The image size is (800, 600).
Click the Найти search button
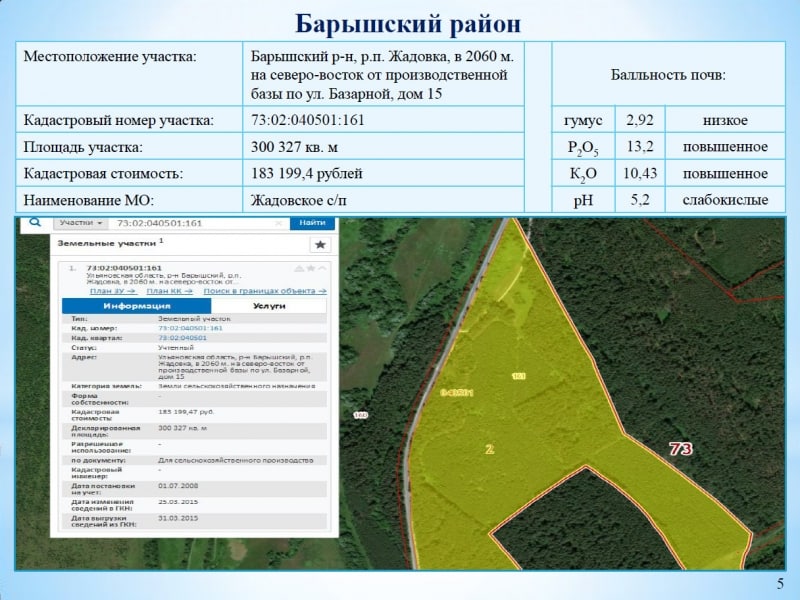(312, 223)
